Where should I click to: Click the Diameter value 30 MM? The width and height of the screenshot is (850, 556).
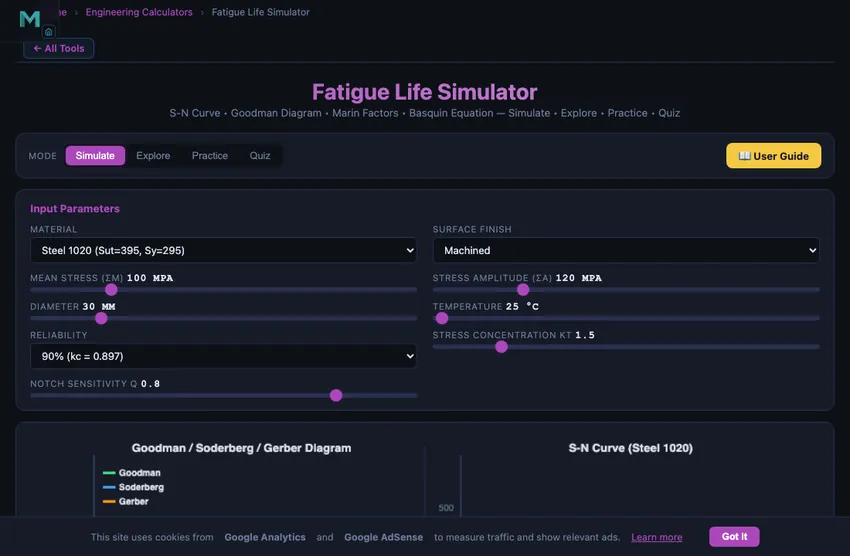99,307
